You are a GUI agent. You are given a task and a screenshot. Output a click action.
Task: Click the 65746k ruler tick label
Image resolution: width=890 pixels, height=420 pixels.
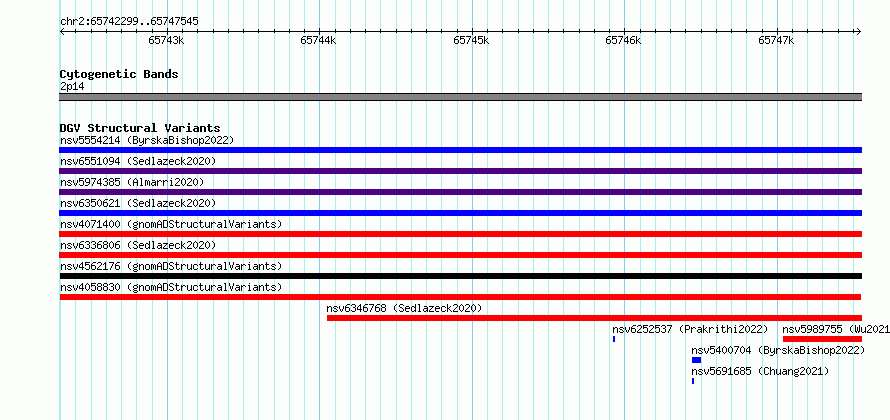tap(623, 40)
